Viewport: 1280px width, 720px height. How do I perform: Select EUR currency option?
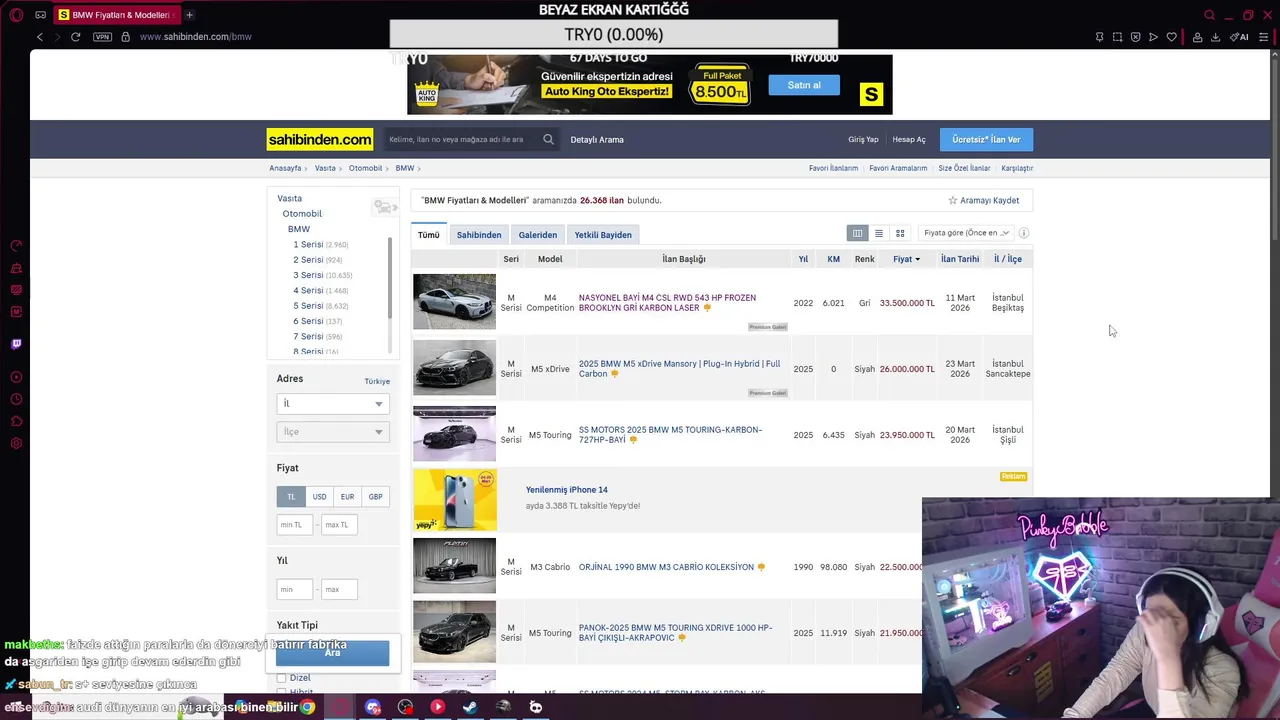pos(347,497)
